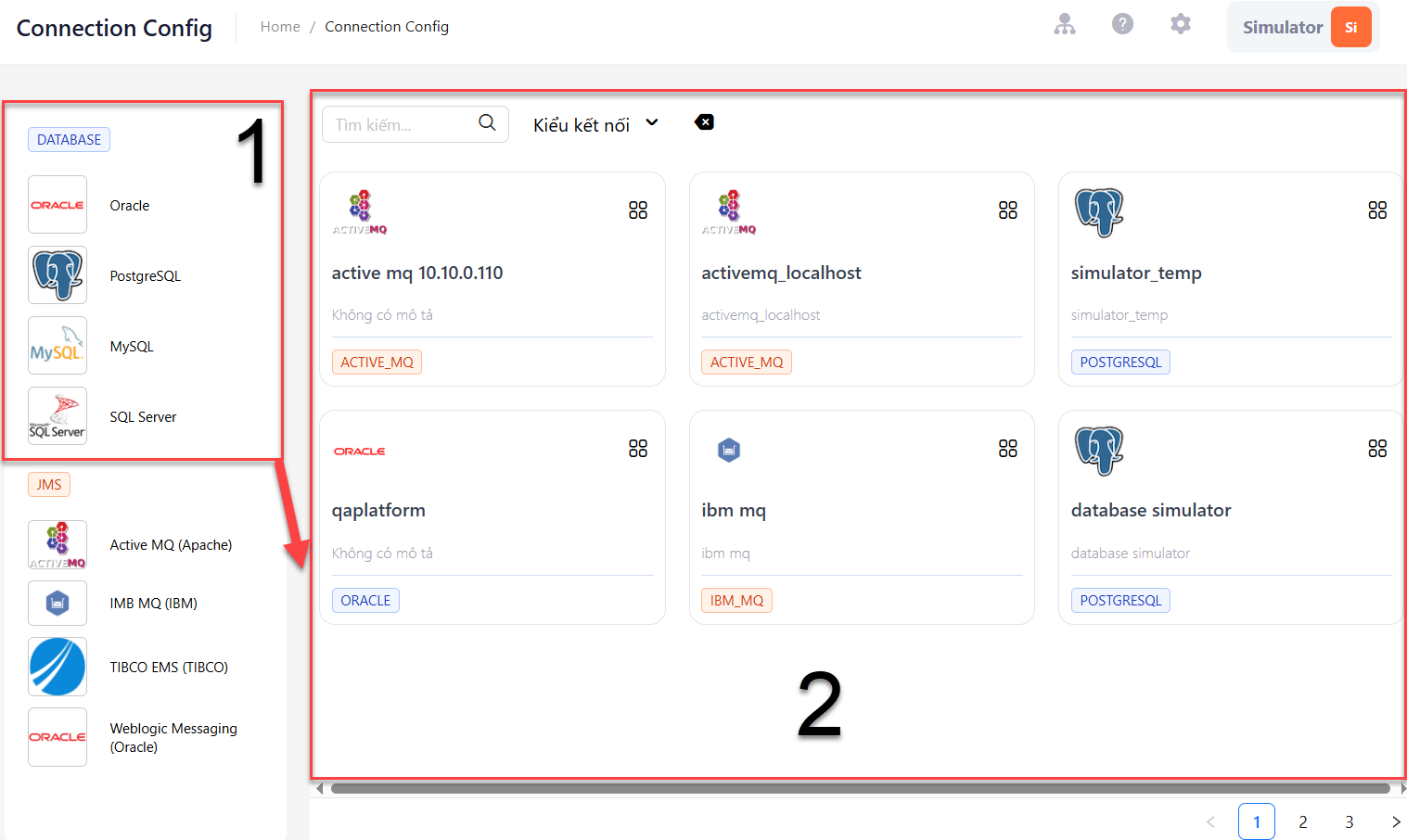
Task: Click POSTGRESQL tag on simulator_temp card
Action: point(1120,362)
